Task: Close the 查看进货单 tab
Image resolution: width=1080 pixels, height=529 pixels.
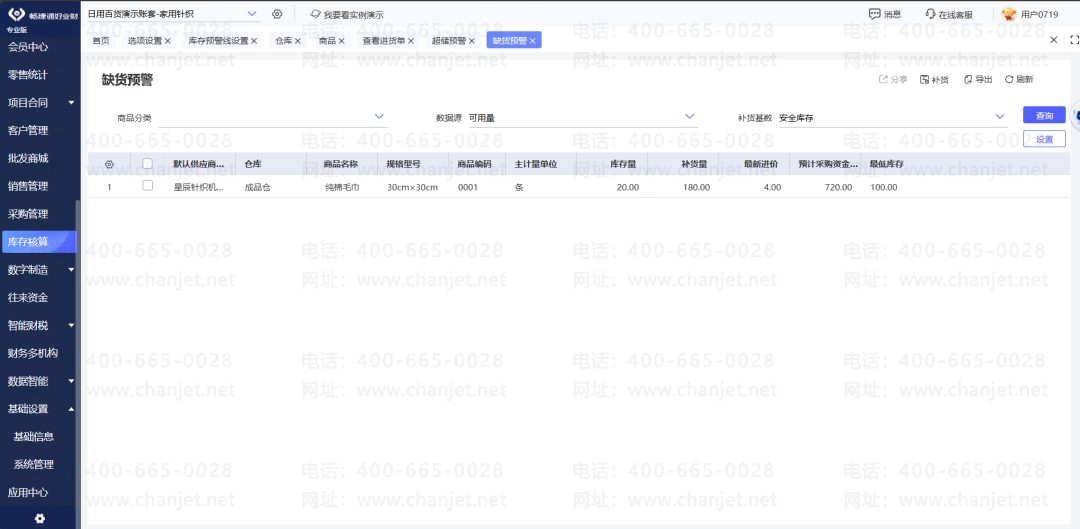Action: click(411, 41)
